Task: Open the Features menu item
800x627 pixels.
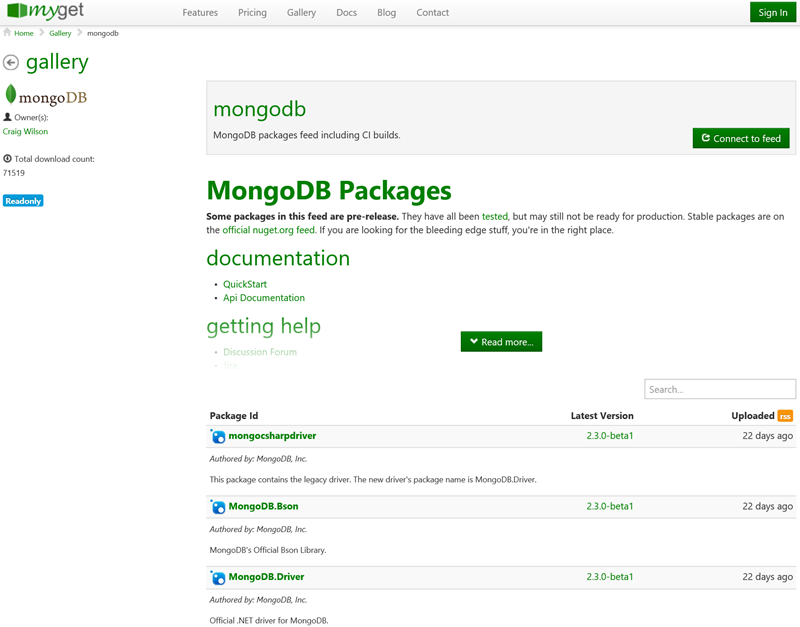Action: pyautogui.click(x=200, y=13)
